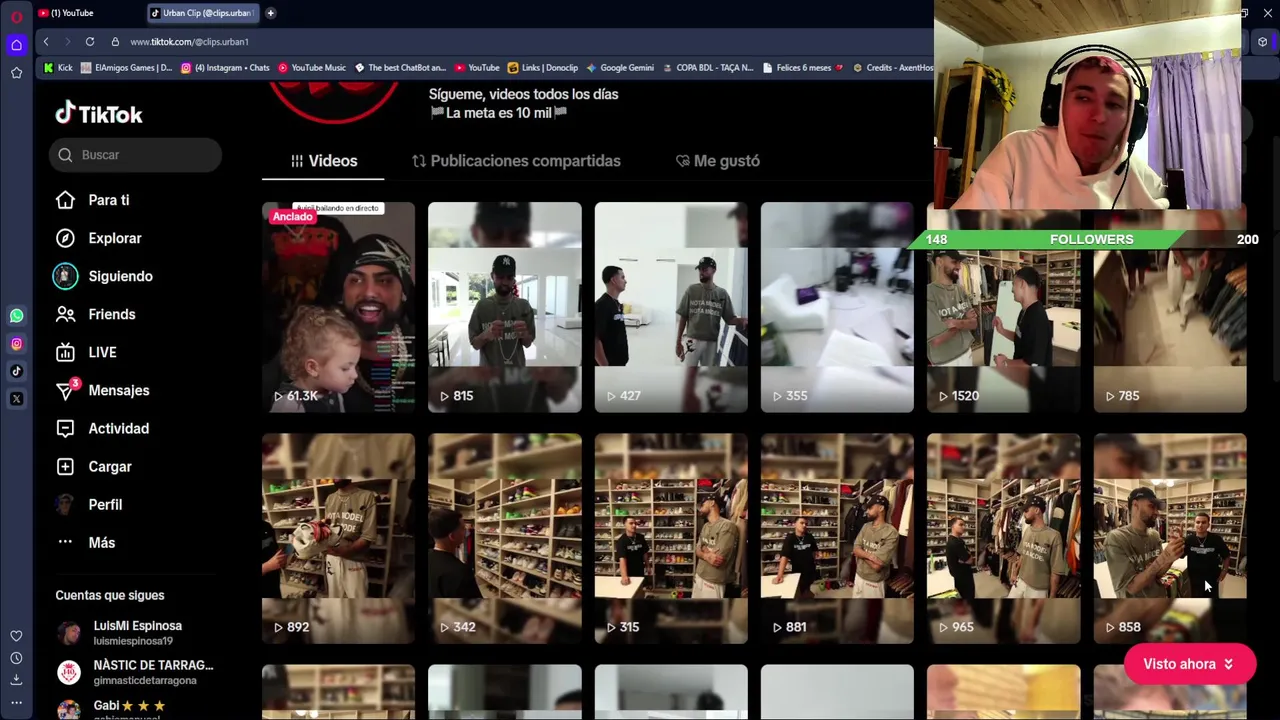Select the Urban Clip browser tab
The height and width of the screenshot is (720, 1280).
point(203,13)
